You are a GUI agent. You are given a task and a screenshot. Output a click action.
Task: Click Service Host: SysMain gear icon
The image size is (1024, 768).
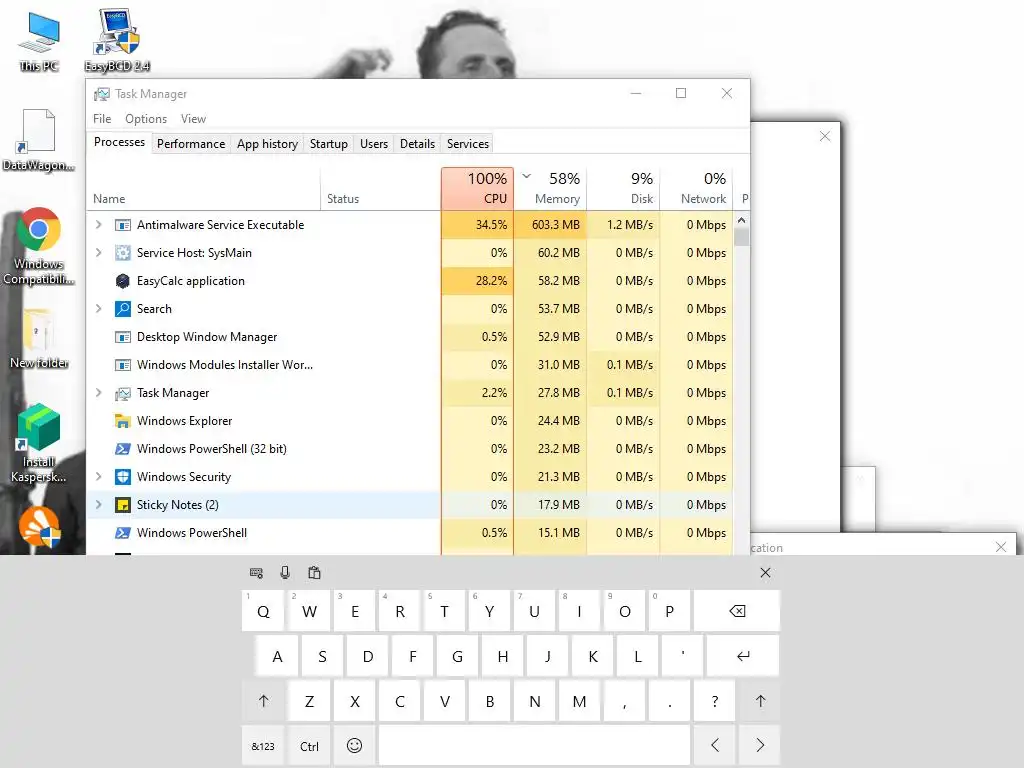point(122,253)
